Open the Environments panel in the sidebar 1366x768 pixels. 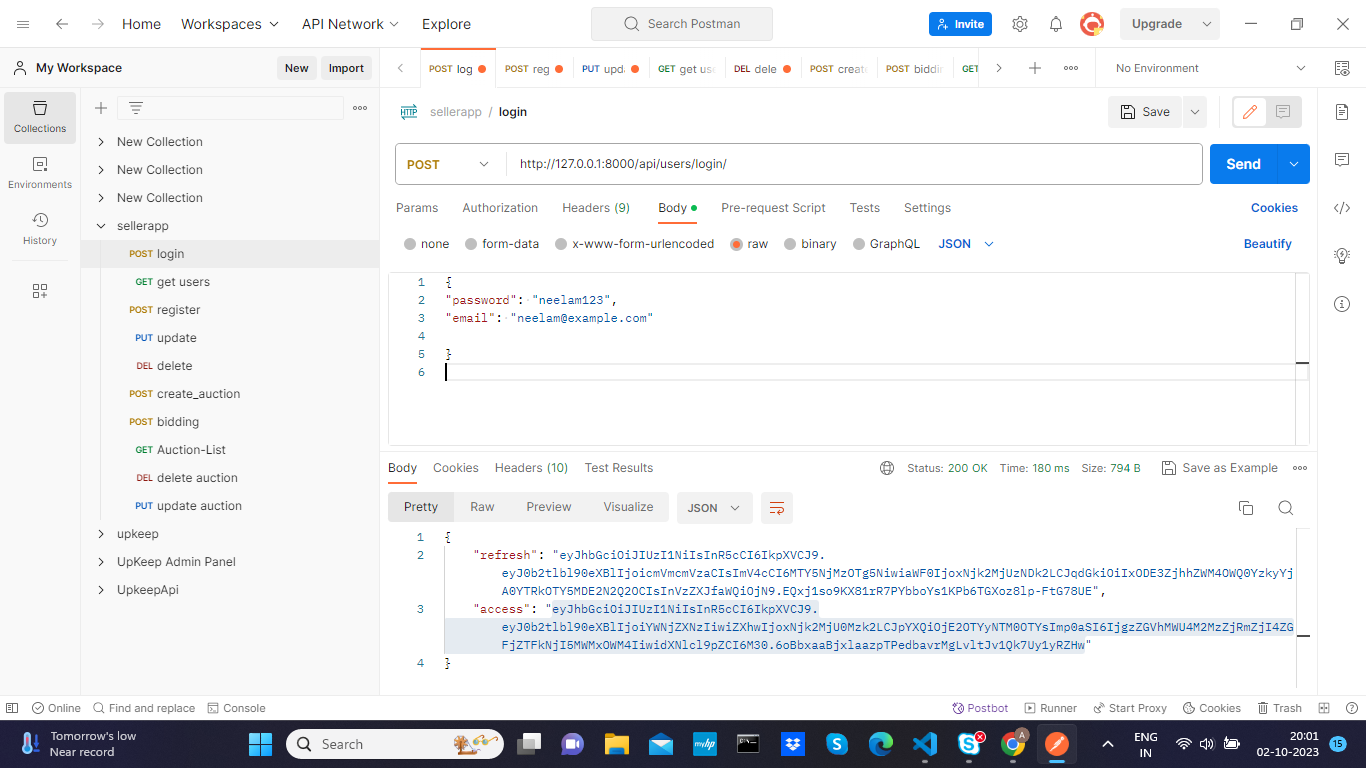click(x=39, y=170)
